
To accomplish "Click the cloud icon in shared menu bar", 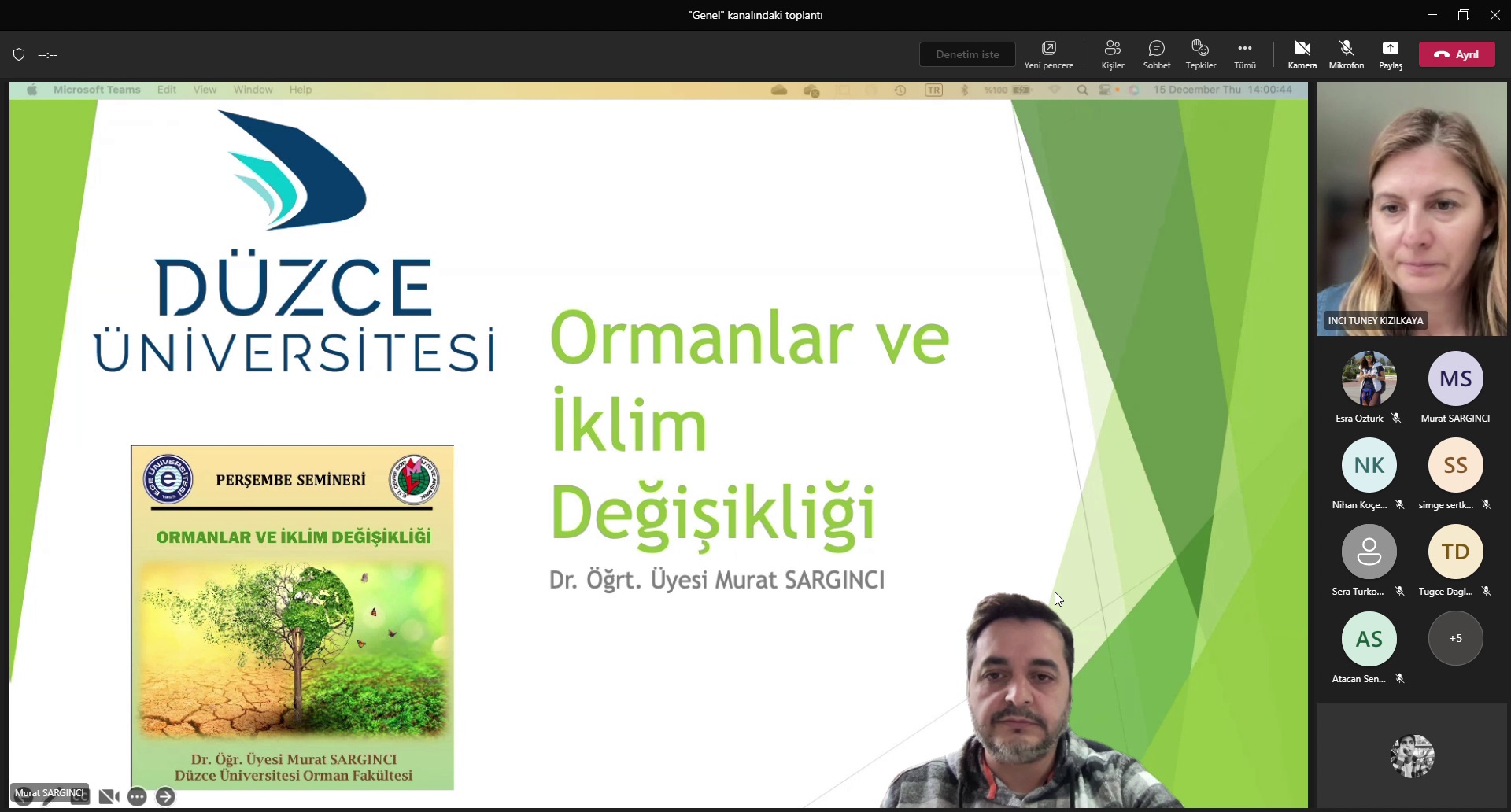I will 779,90.
